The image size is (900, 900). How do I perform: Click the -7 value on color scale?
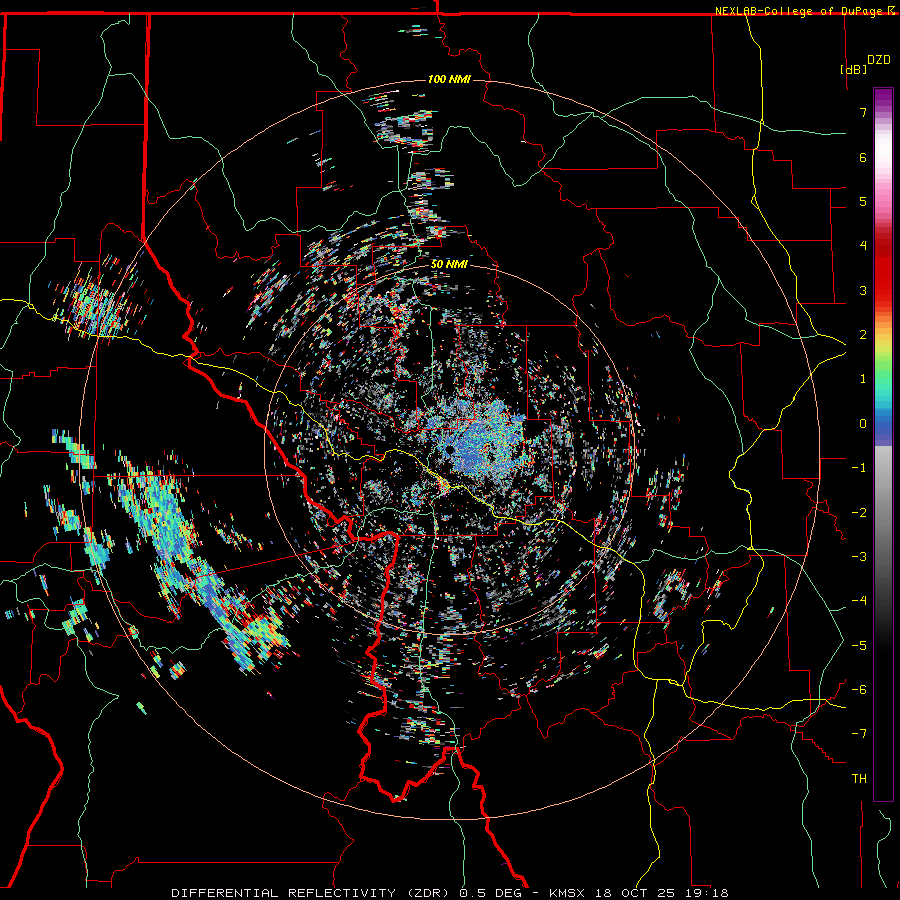click(859, 734)
